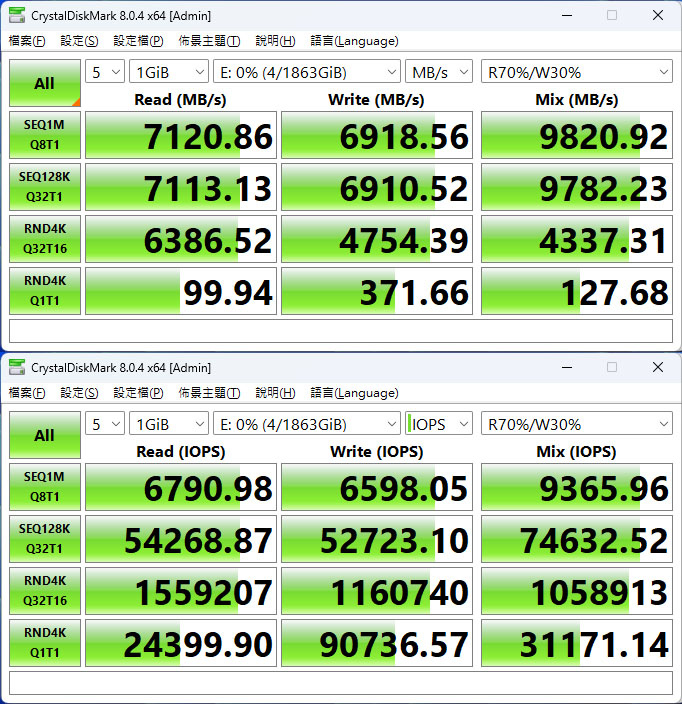Viewport: 682px width, 704px height.
Task: Open 1GiB test size dropdown in top window
Action: pyautogui.click(x=169, y=72)
